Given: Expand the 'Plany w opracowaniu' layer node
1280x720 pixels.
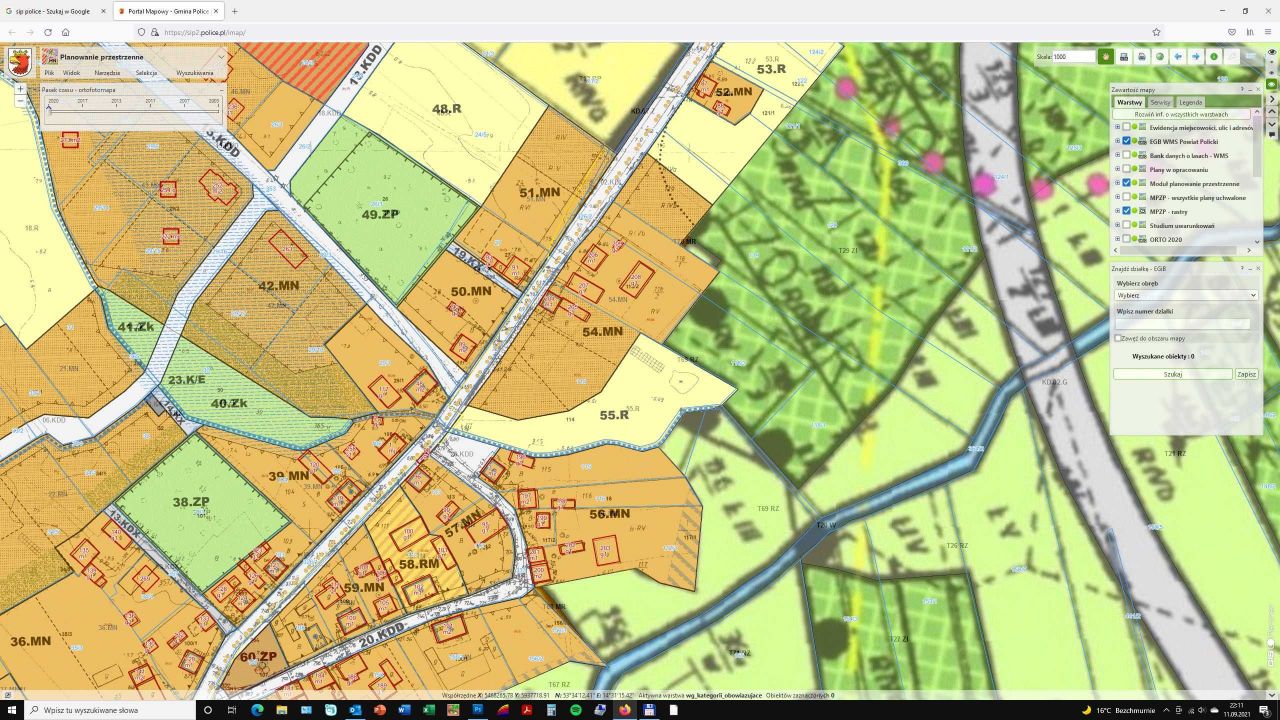Looking at the screenshot, I should click(x=1117, y=169).
